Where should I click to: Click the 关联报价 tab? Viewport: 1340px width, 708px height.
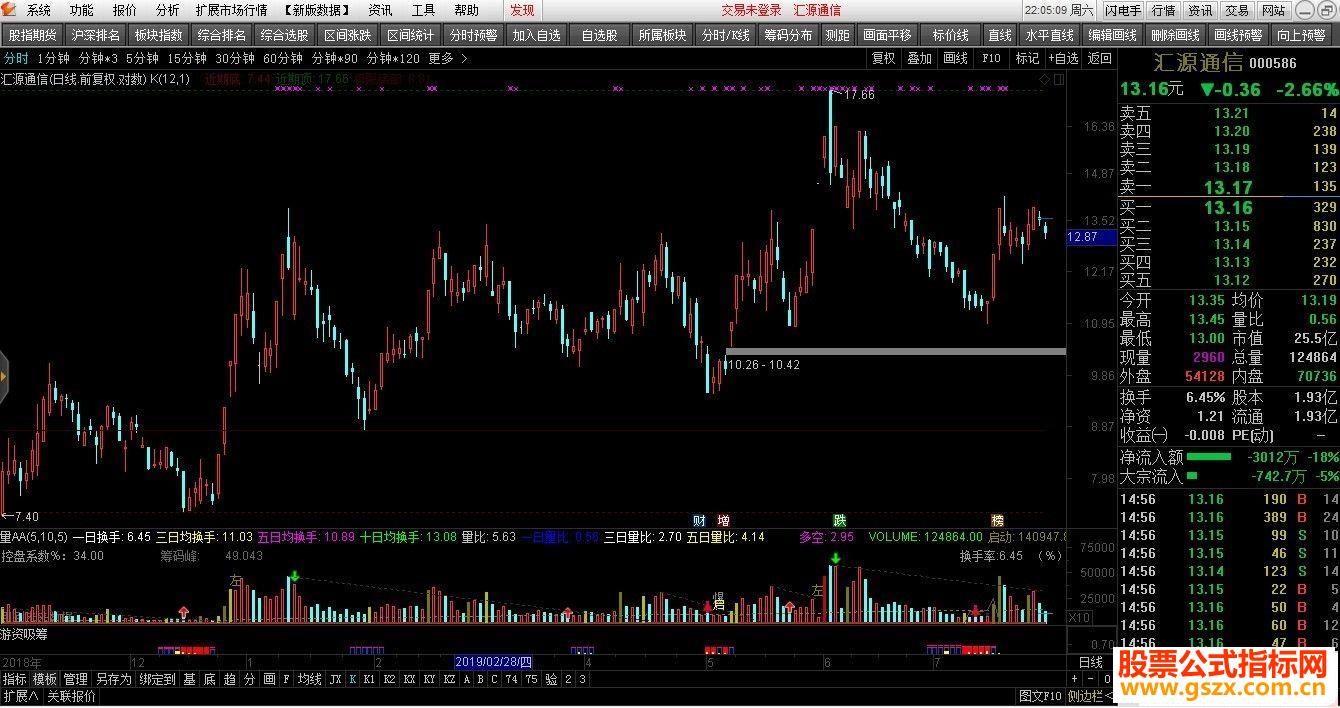(x=71, y=696)
